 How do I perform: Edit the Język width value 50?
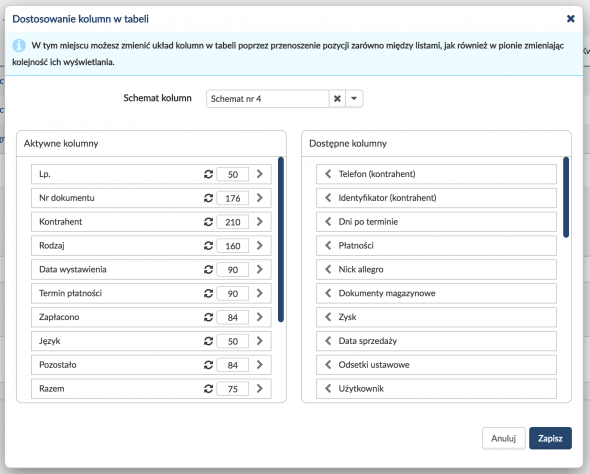pos(233,341)
